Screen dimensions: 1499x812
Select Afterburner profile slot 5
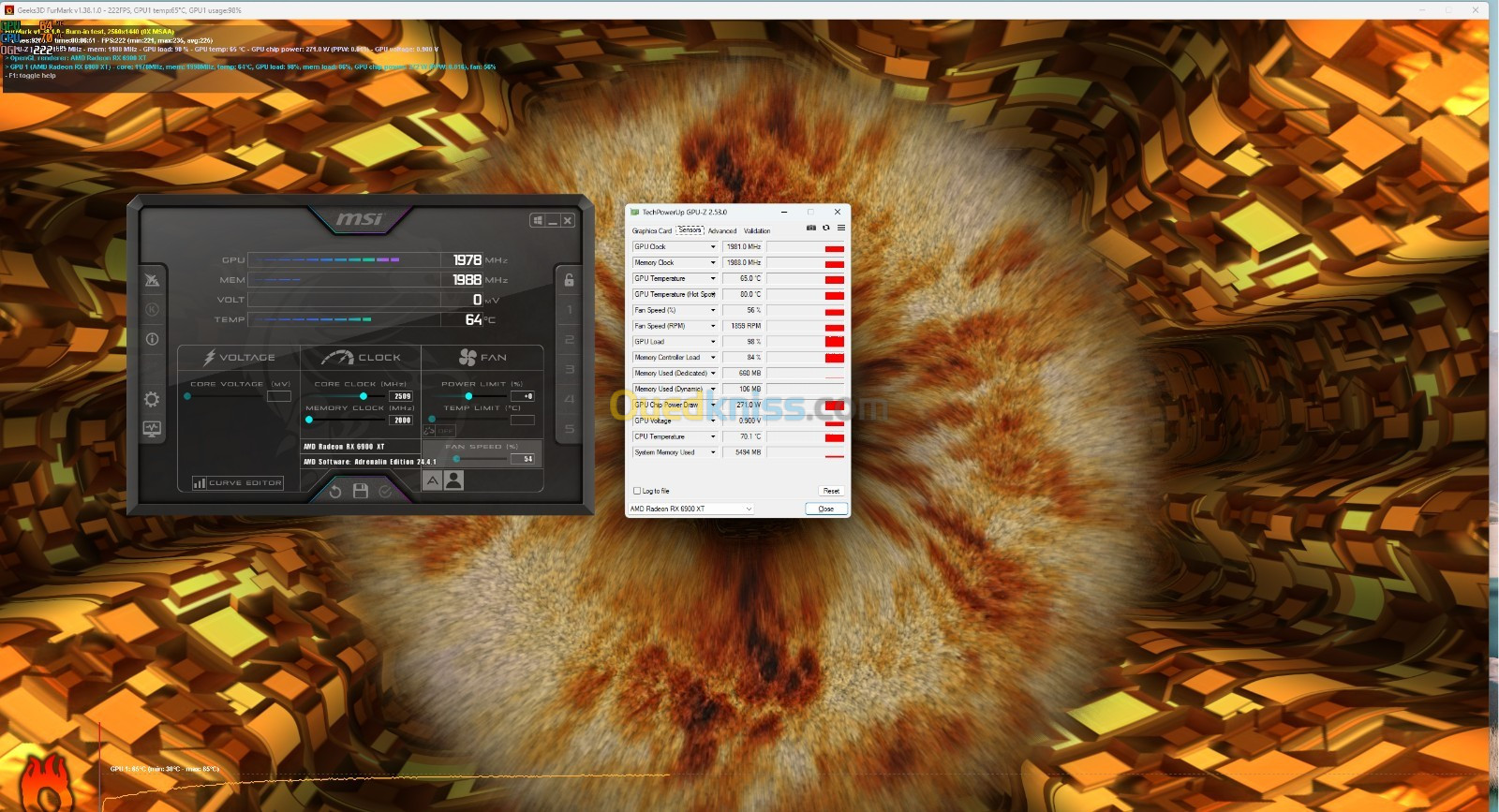pos(569,430)
